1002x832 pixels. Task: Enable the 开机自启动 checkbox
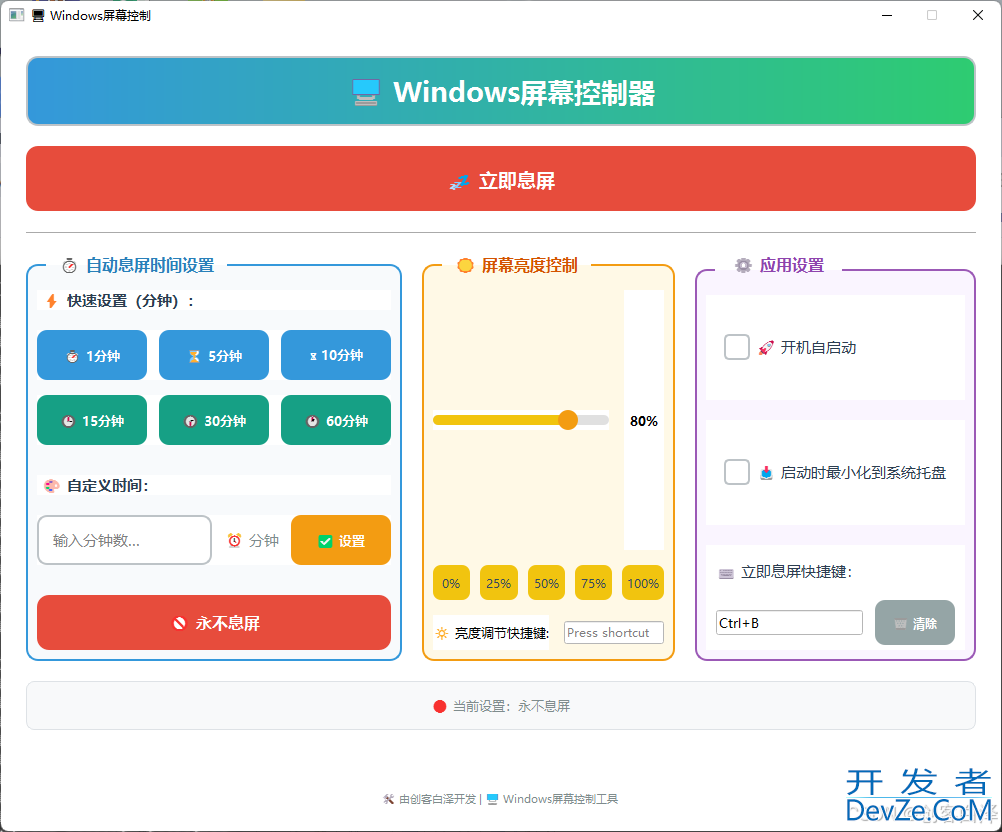coord(737,347)
